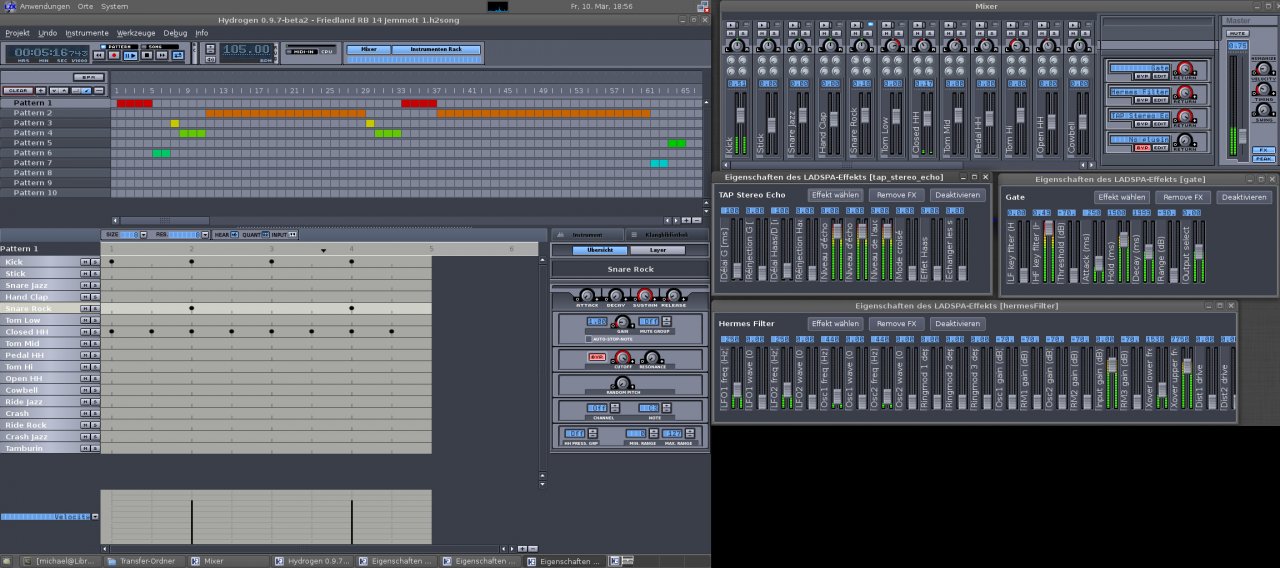Click EDIT for the Hermes Filter FX

(1160, 100)
